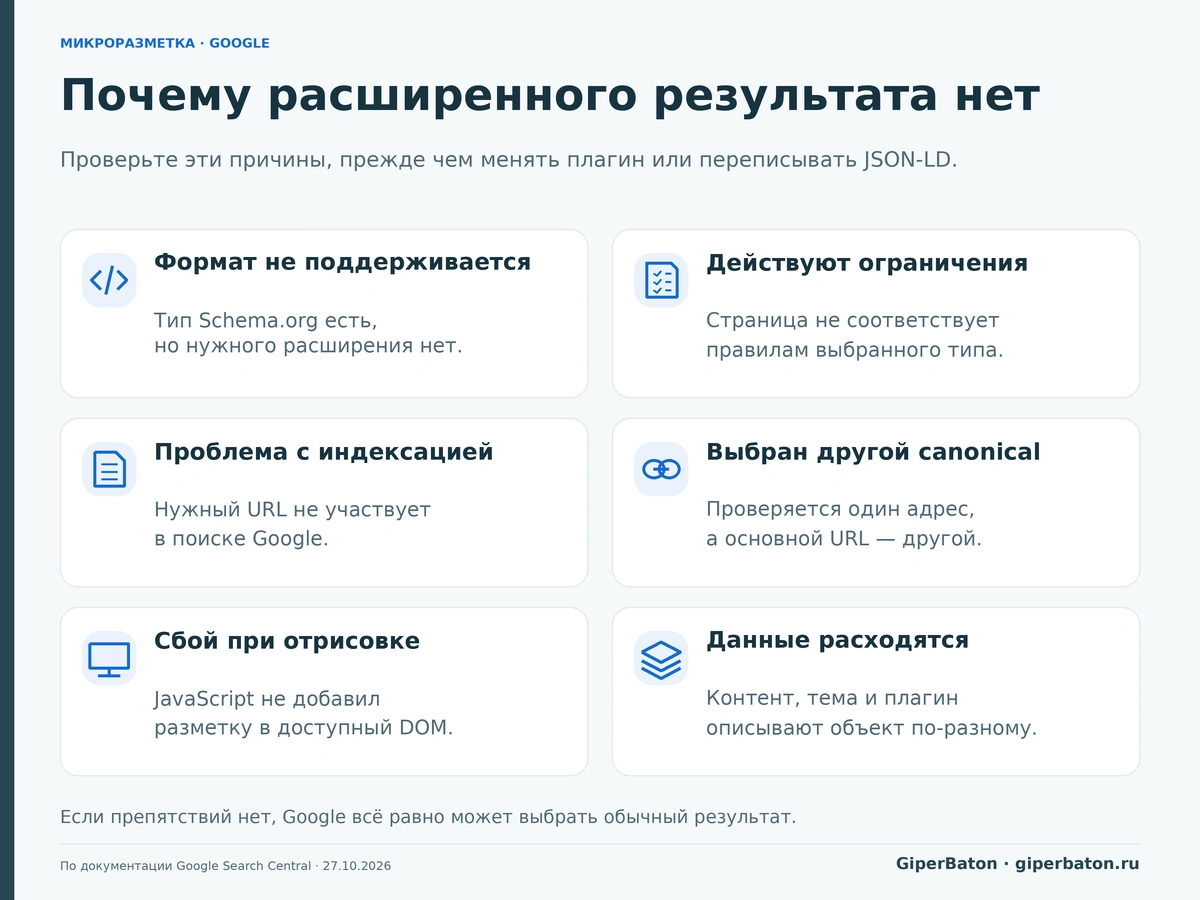The image size is (1200, 900).
Task: Click the text описывают объект по-разному
Action: pos(872,728)
